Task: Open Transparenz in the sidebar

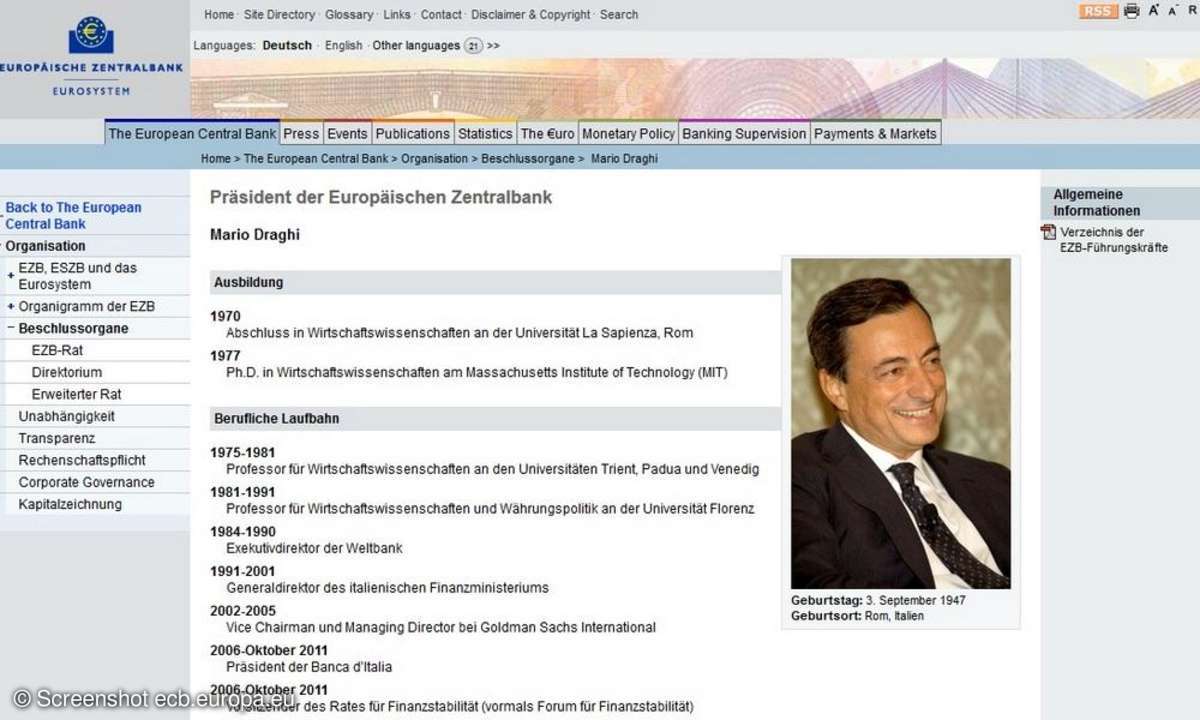Action: pyautogui.click(x=57, y=438)
